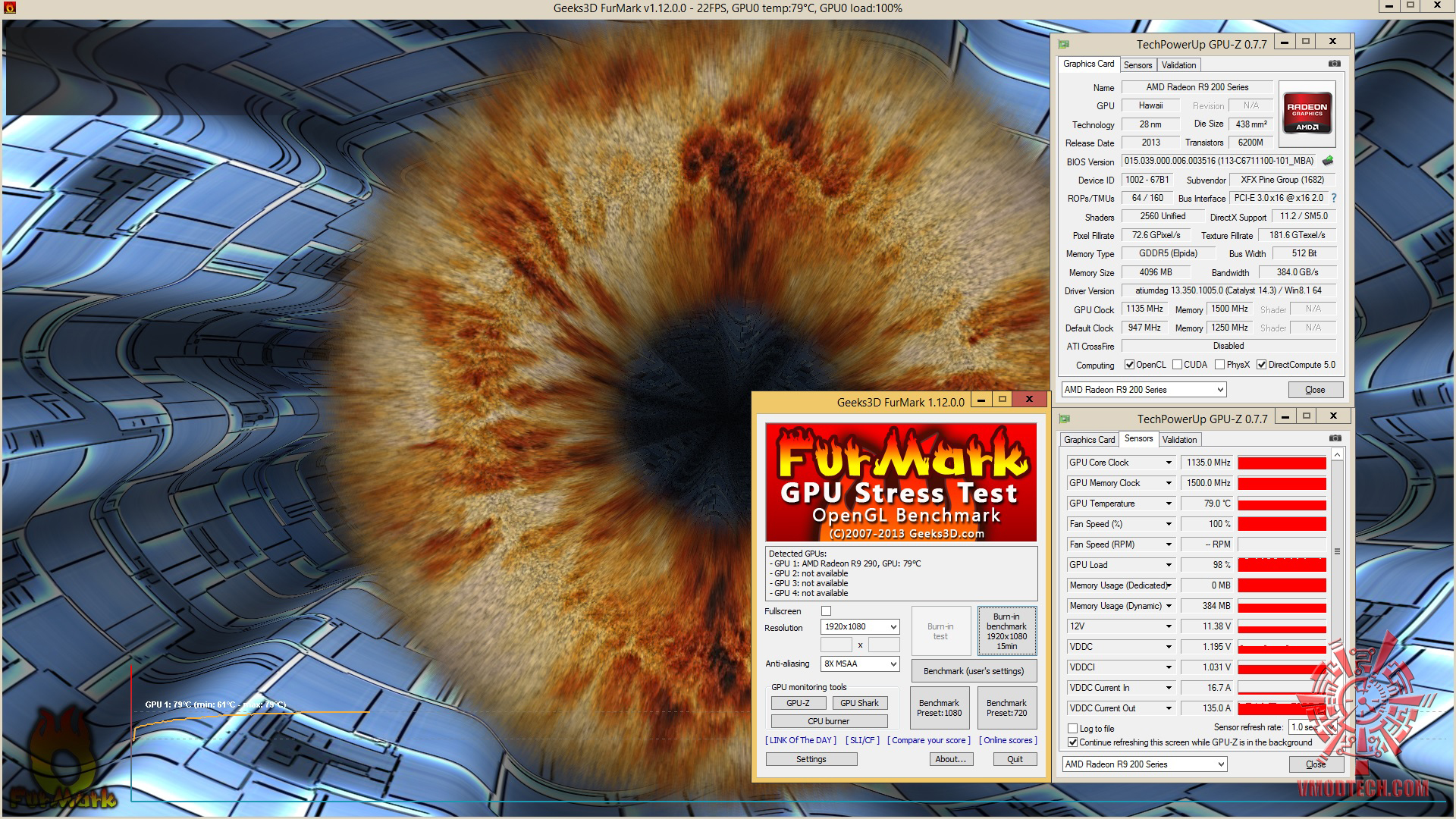Image resolution: width=1456 pixels, height=819 pixels.
Task: Expand the GPU Temperature sensor dropdown
Action: pyautogui.click(x=1169, y=504)
